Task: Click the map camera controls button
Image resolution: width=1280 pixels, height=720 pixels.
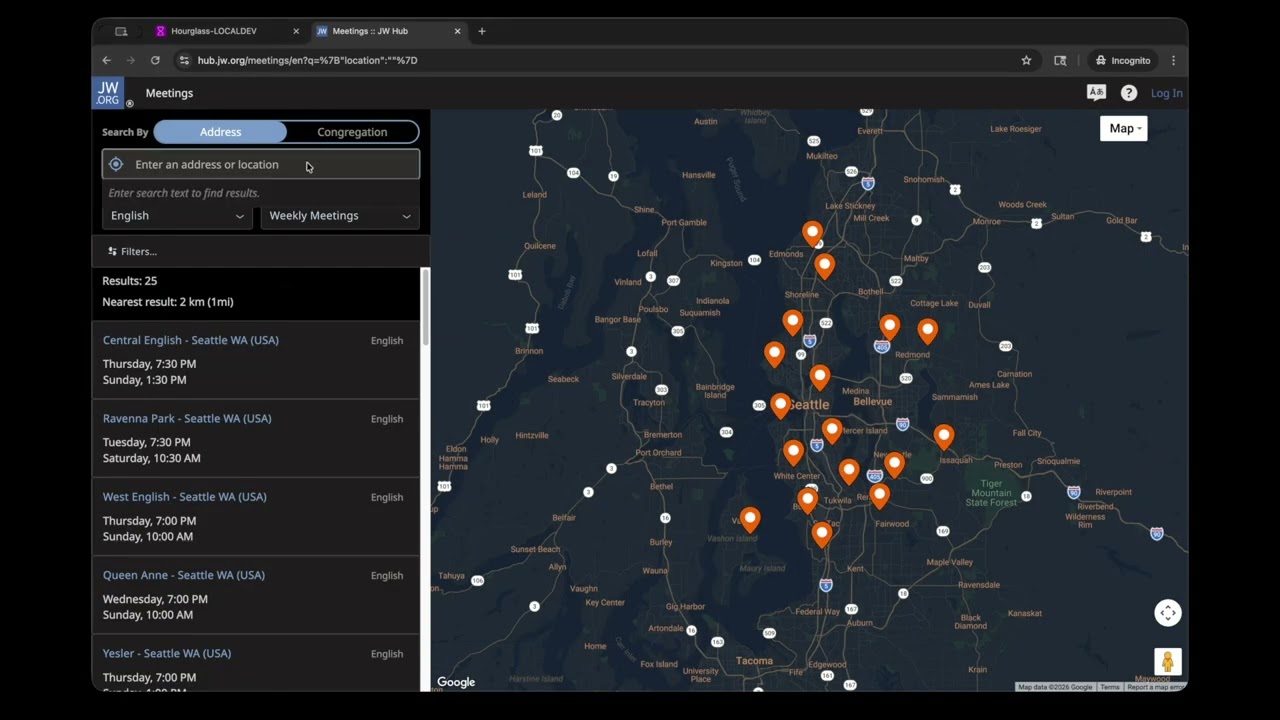Action: 1167,613
